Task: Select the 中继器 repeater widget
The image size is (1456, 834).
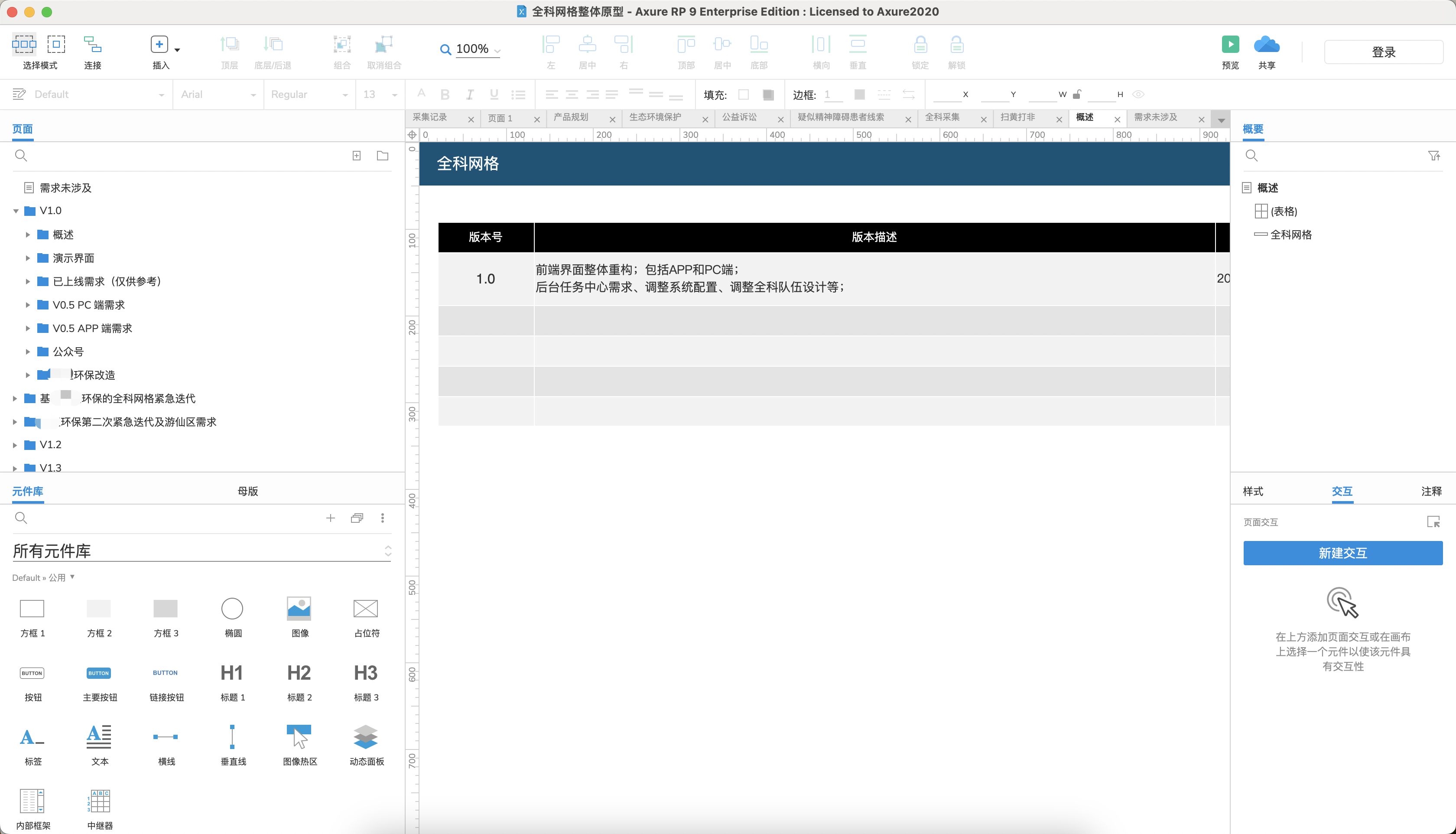Action: point(100,810)
